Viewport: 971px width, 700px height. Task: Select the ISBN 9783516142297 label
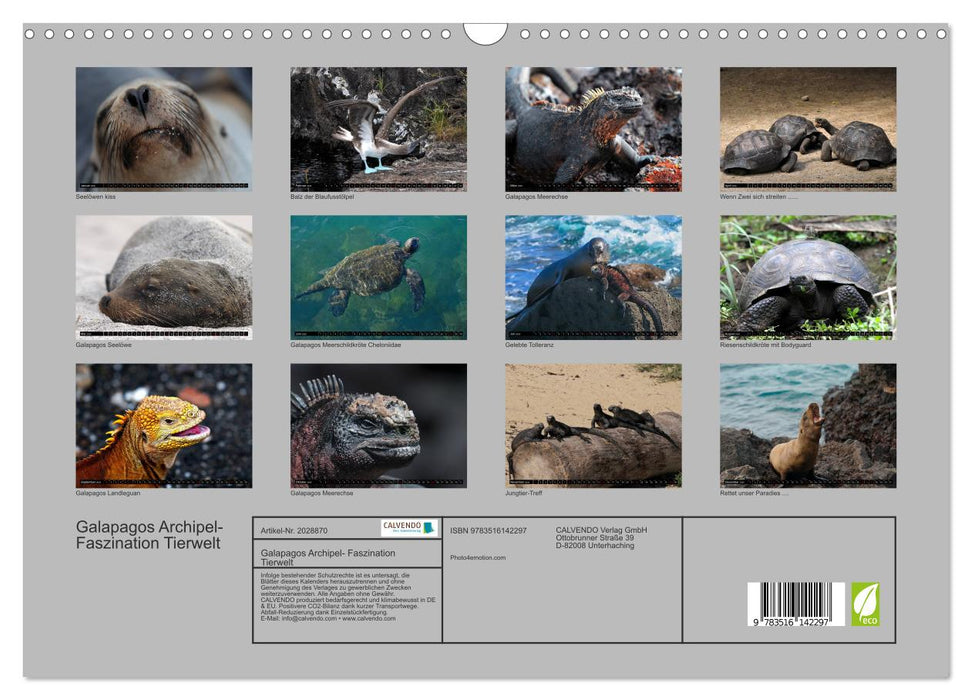coord(489,530)
